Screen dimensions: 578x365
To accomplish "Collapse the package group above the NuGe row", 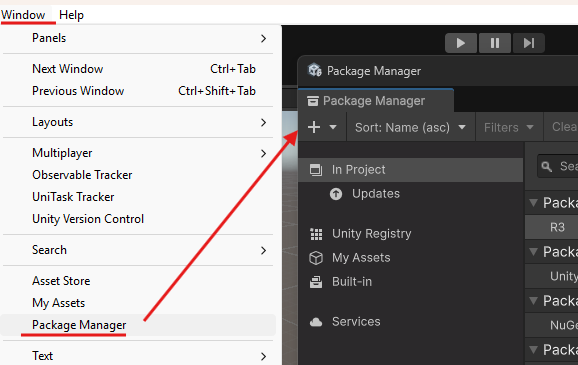I will coord(533,300).
